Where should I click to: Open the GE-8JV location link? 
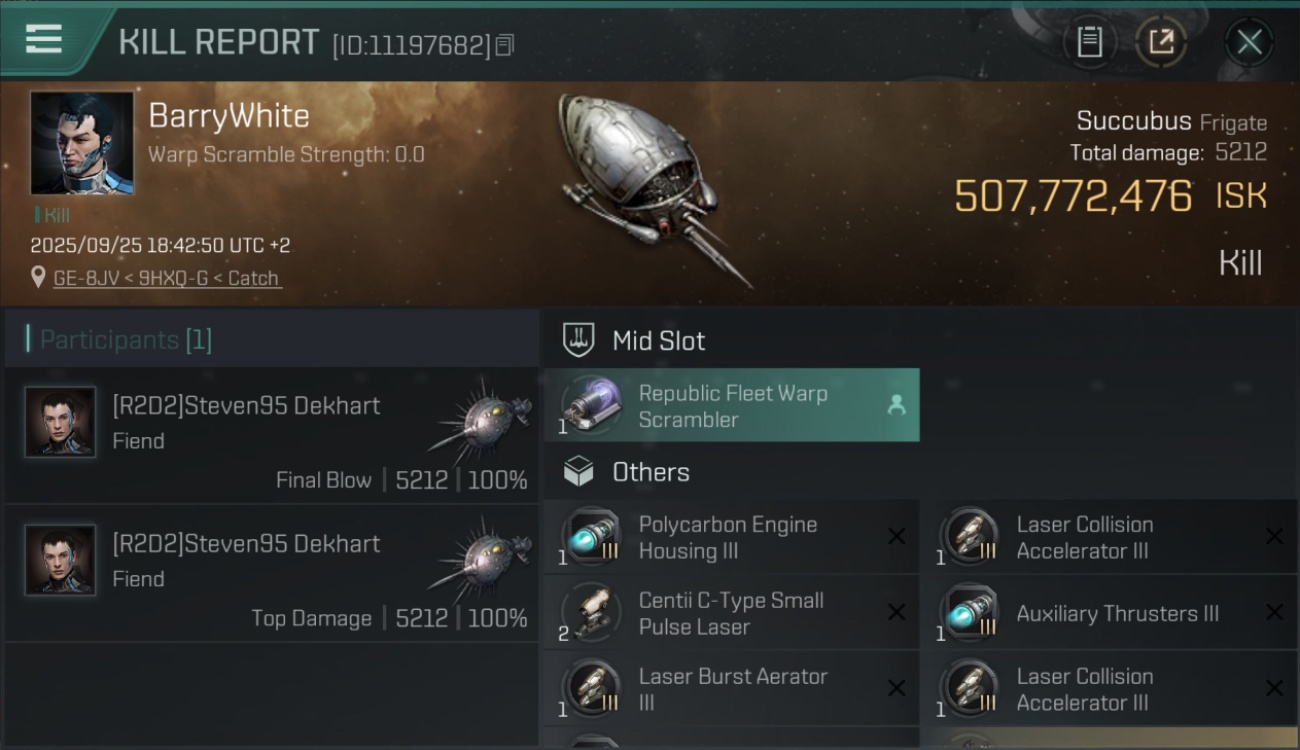click(x=166, y=278)
